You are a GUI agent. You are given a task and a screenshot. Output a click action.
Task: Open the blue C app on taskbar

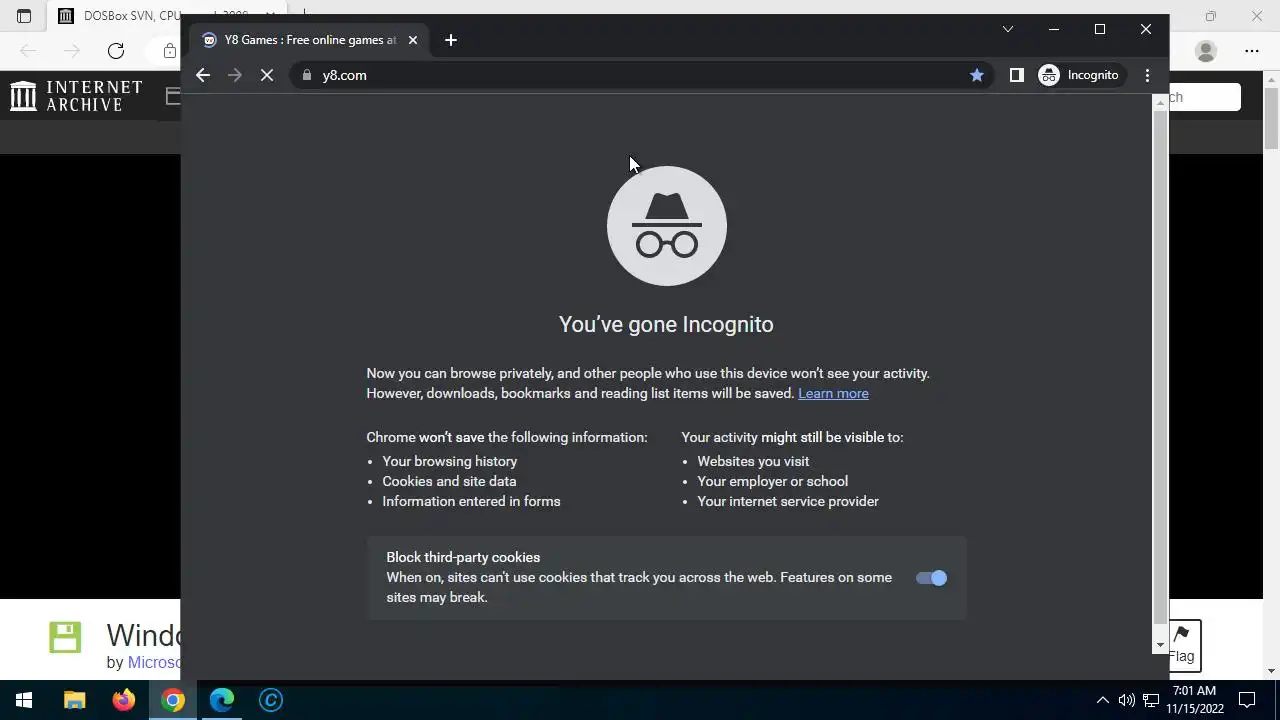pos(271,700)
